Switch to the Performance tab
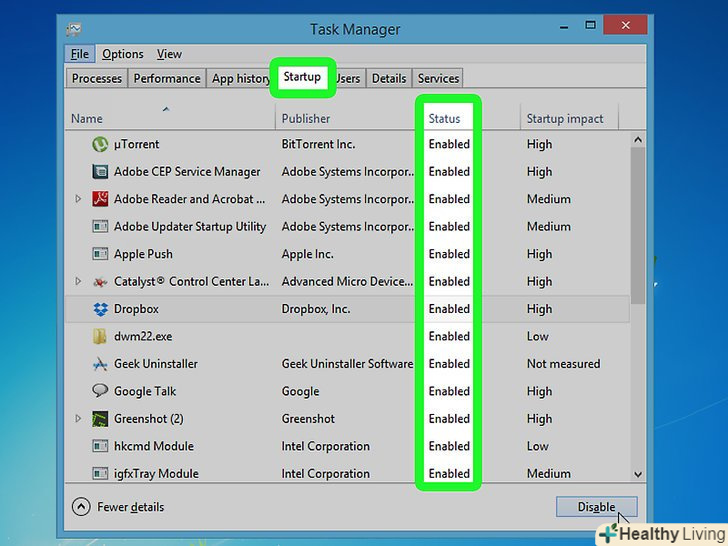The width and height of the screenshot is (728, 546). click(167, 78)
